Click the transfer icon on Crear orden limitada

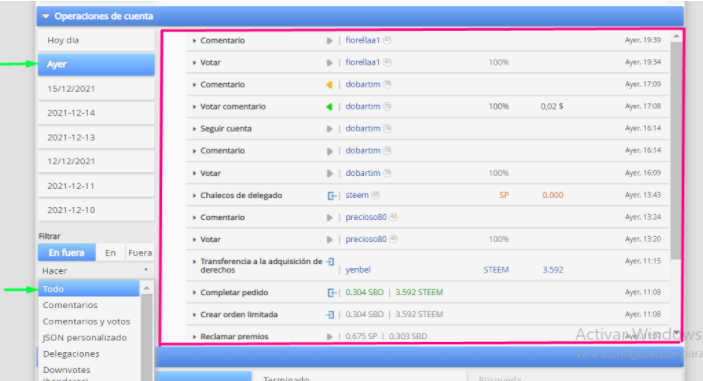[330, 315]
